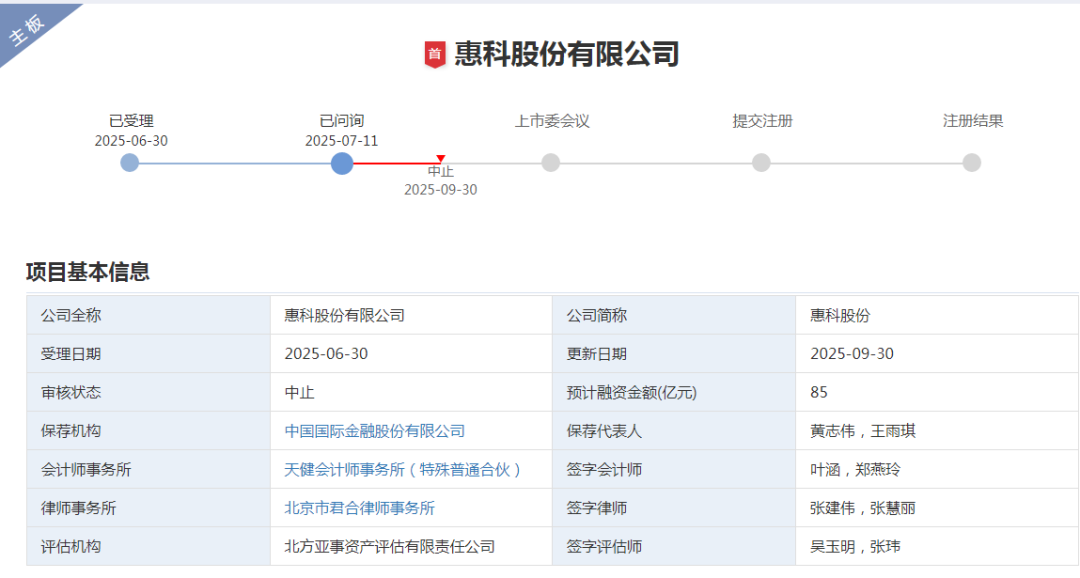Click the 中止 value in 审核状态 row

(300, 393)
